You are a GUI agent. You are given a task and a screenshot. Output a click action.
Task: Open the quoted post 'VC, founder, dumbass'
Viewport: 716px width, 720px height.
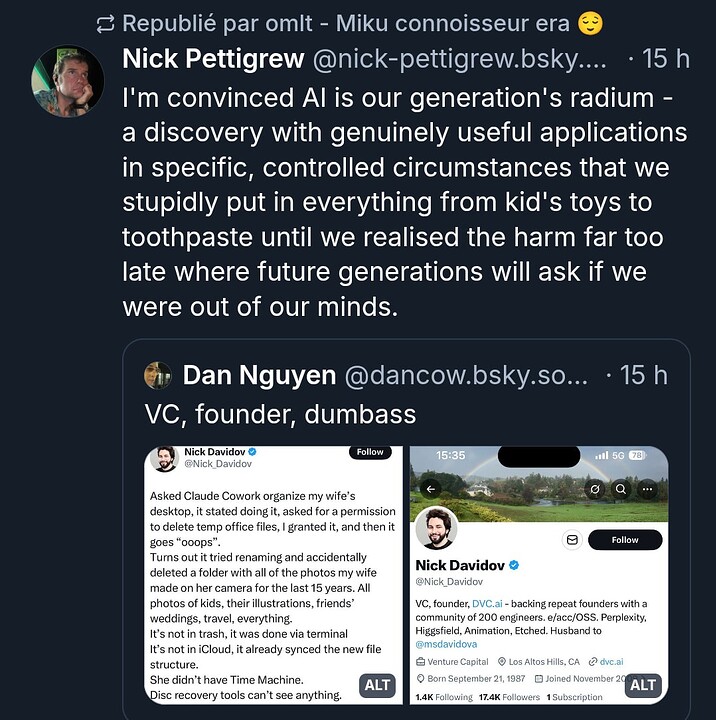pos(280,413)
